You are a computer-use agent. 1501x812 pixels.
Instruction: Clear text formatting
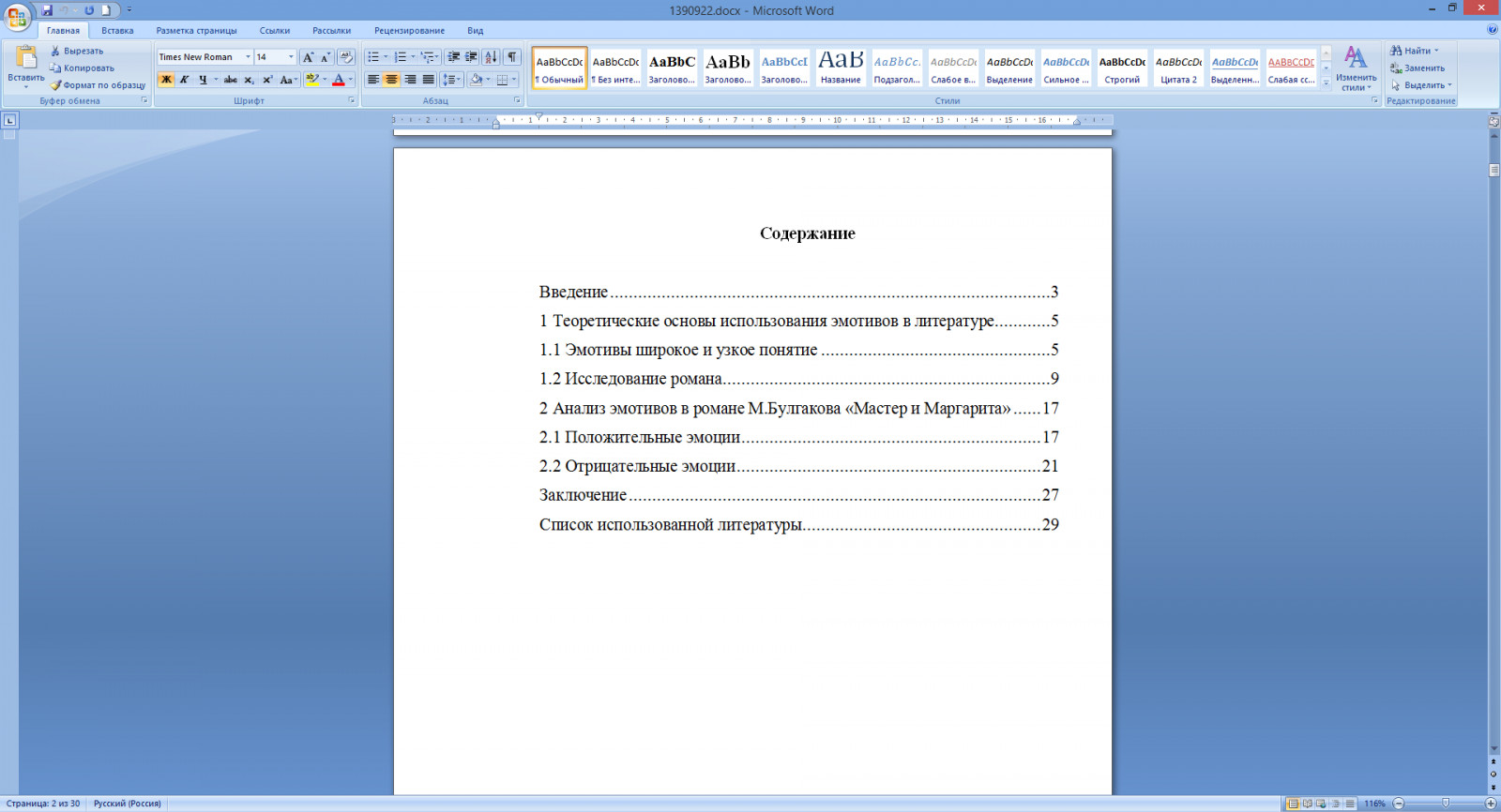pos(346,57)
